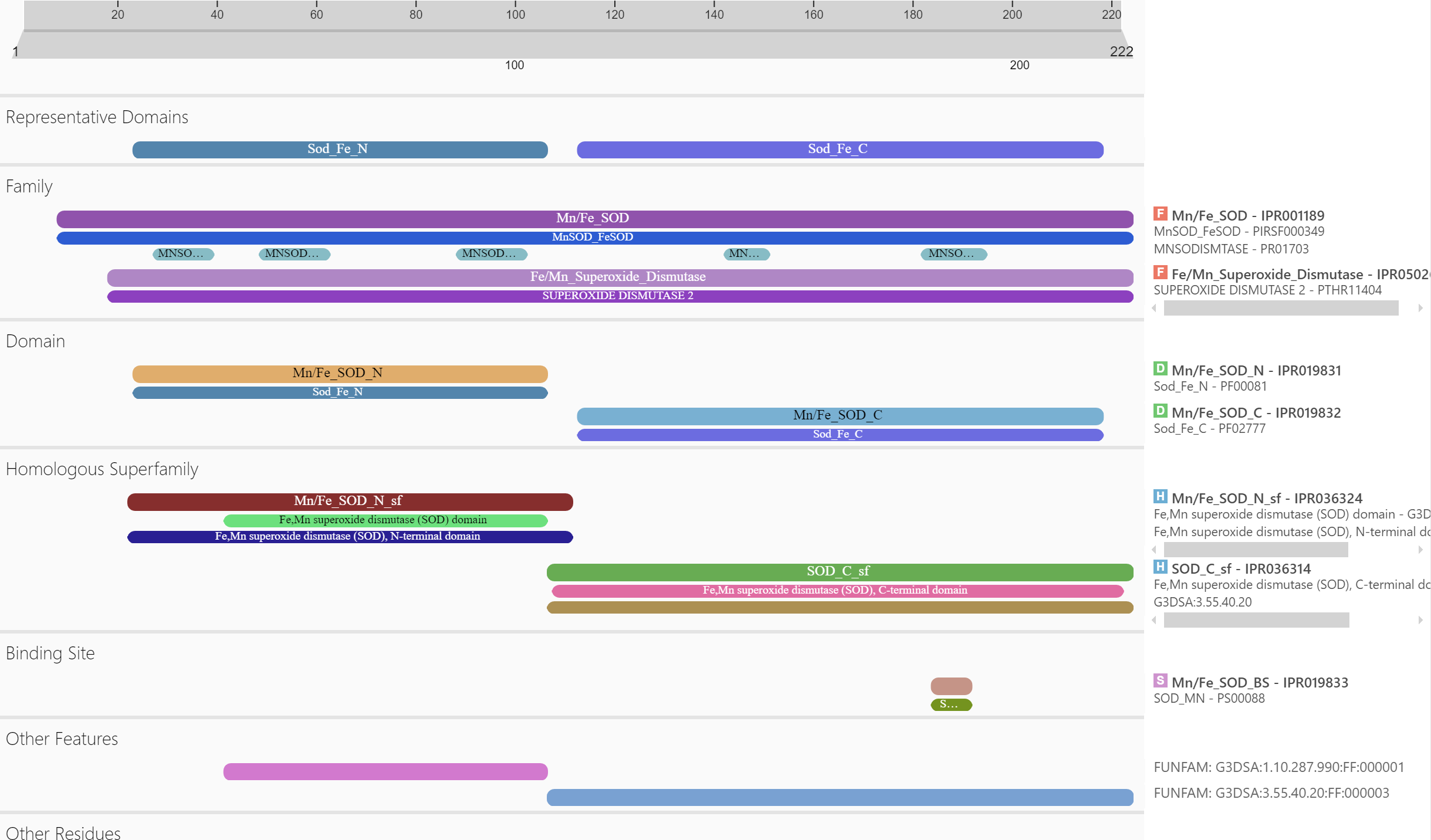Image resolution: width=1431 pixels, height=840 pixels.
Task: Click the first MNSO… fragment near residue 30
Action: pyautogui.click(x=184, y=254)
